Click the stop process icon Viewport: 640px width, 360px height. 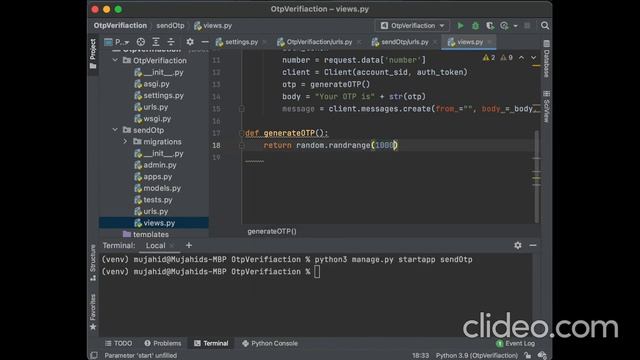coord(527,26)
